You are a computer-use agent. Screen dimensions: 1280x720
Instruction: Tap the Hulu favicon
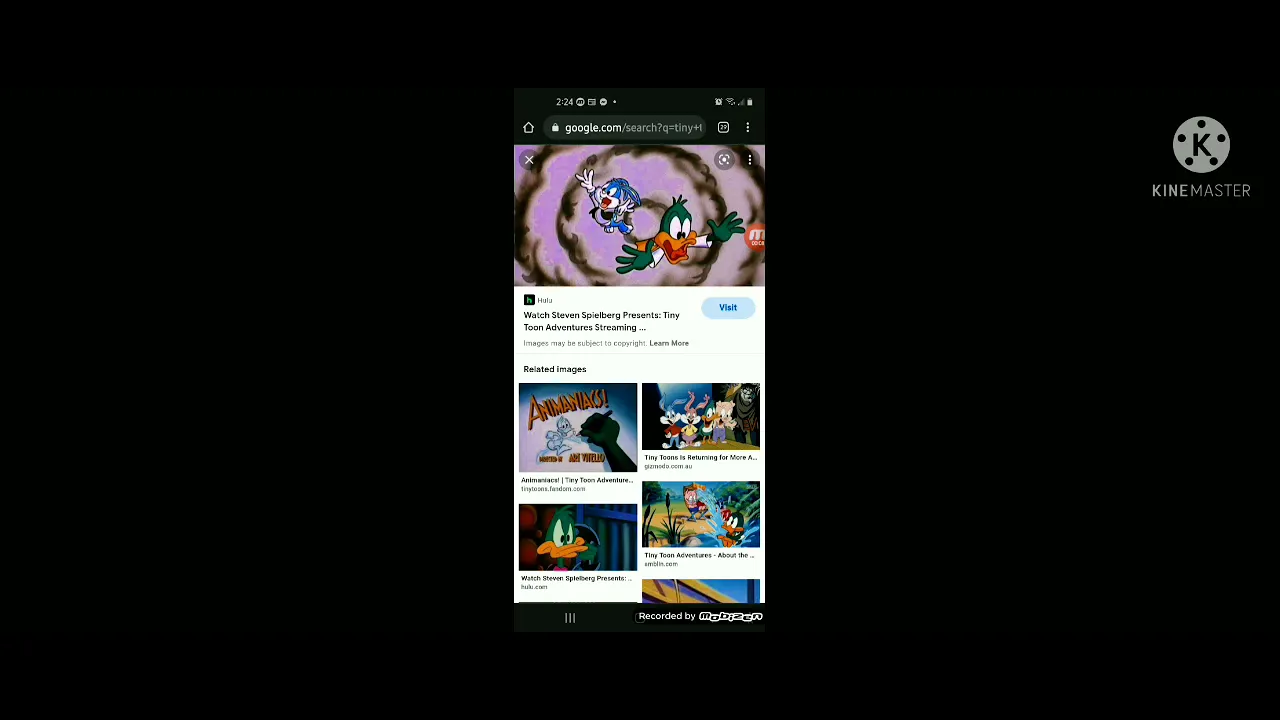coord(529,300)
